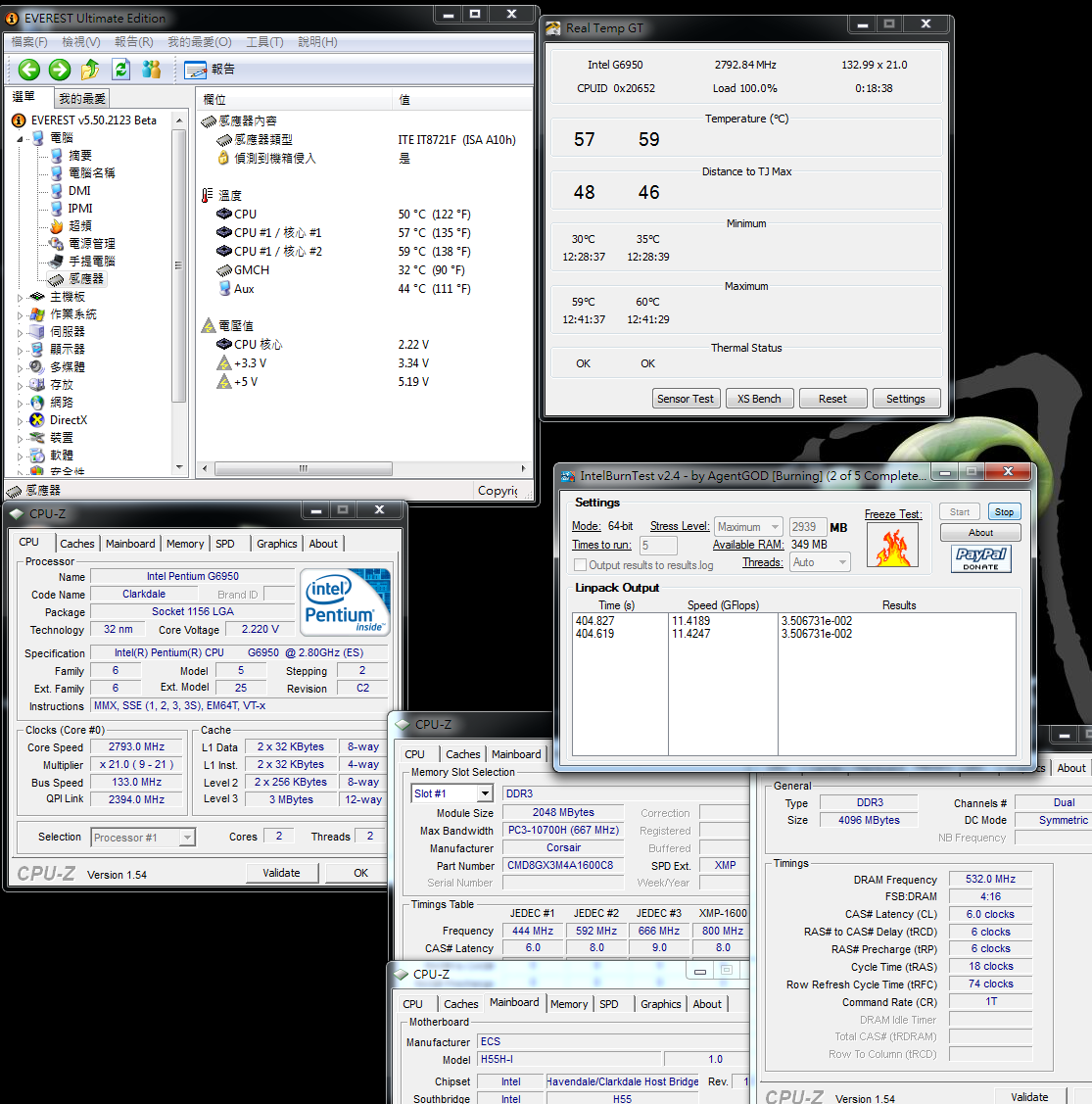
Task: Click the PayPal Donate image
Action: click(x=980, y=558)
